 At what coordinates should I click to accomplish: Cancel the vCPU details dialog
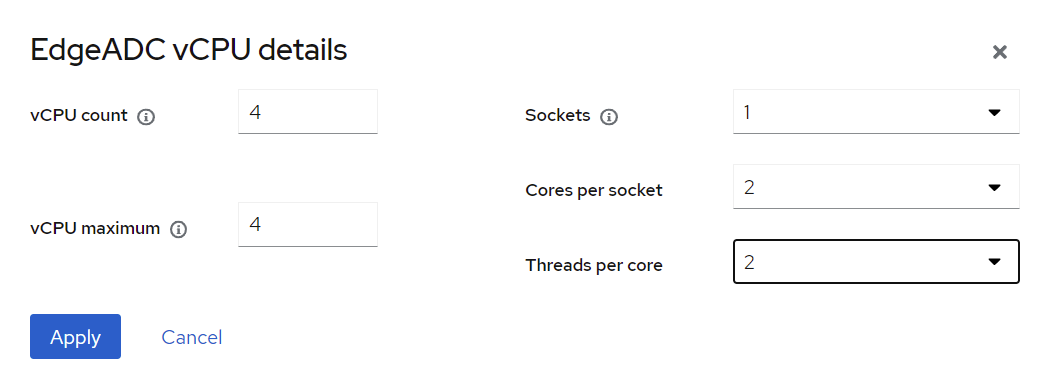(192, 337)
